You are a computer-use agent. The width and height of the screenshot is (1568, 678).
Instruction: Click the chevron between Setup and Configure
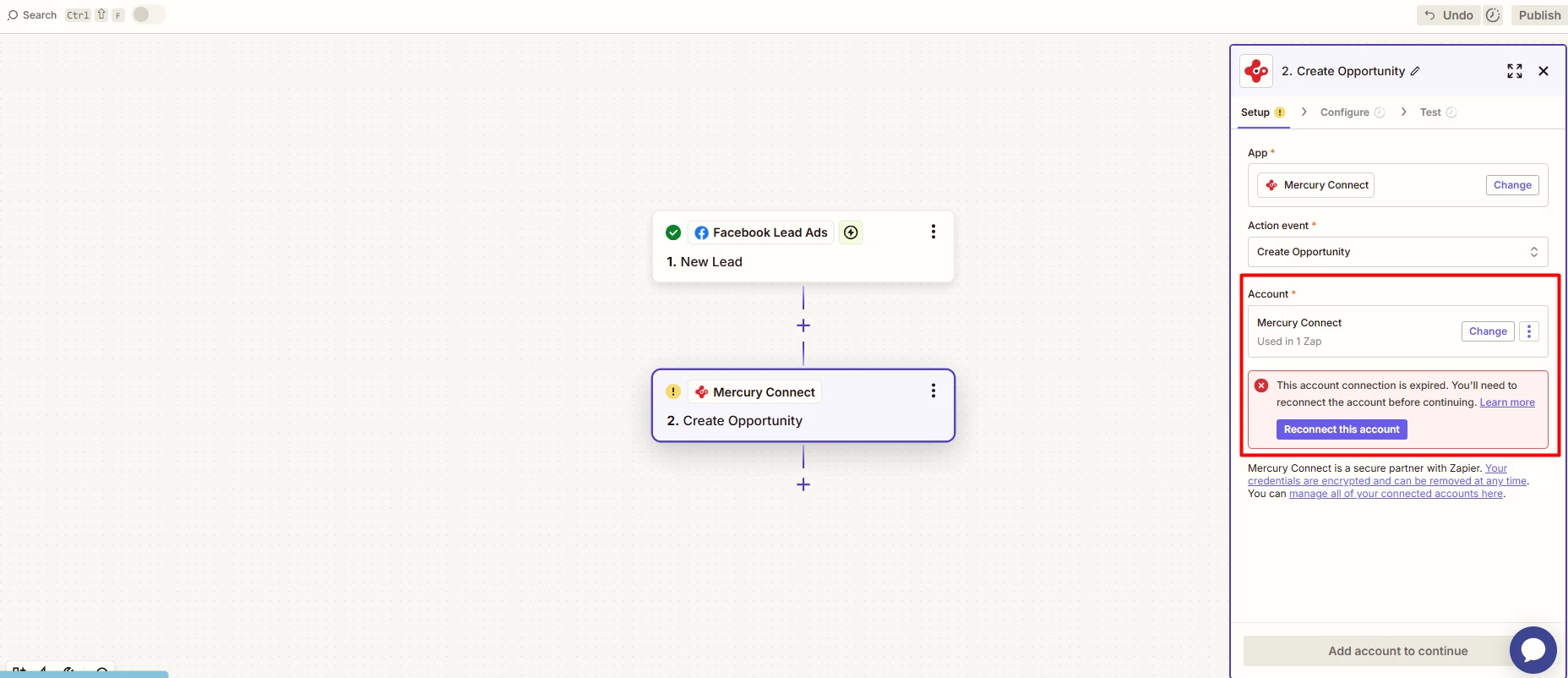[1304, 112]
